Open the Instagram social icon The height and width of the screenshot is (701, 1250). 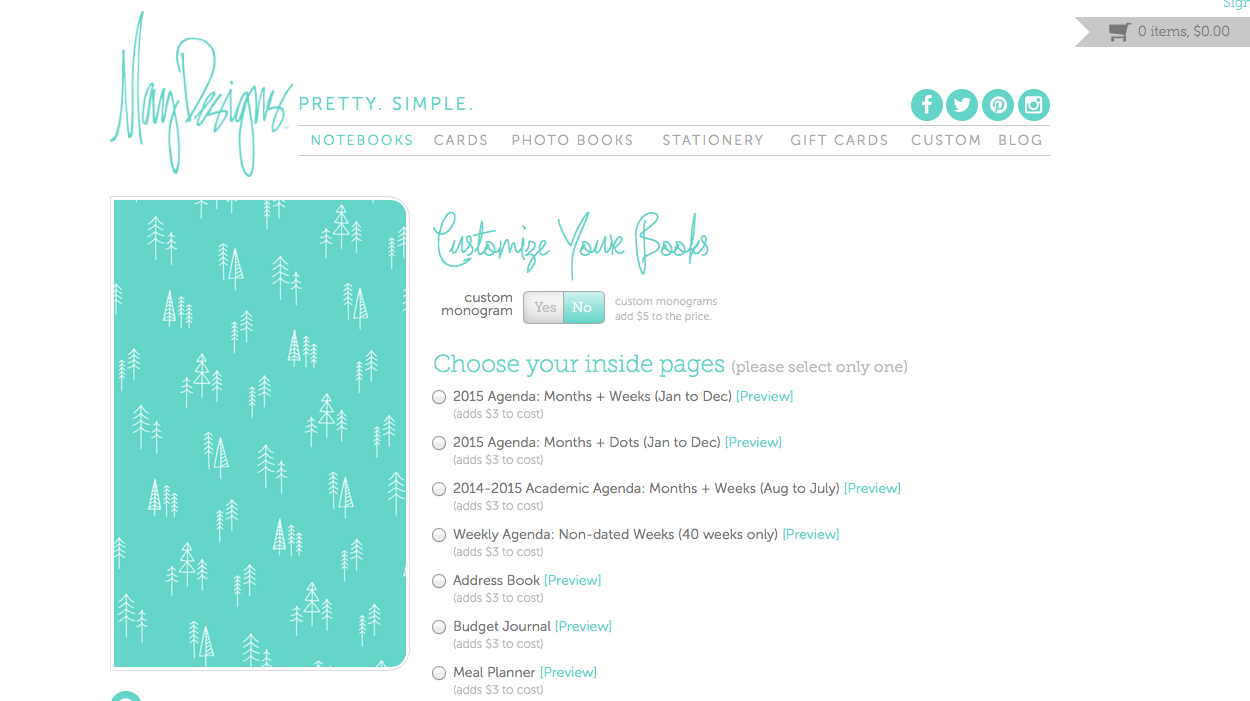coord(1034,105)
